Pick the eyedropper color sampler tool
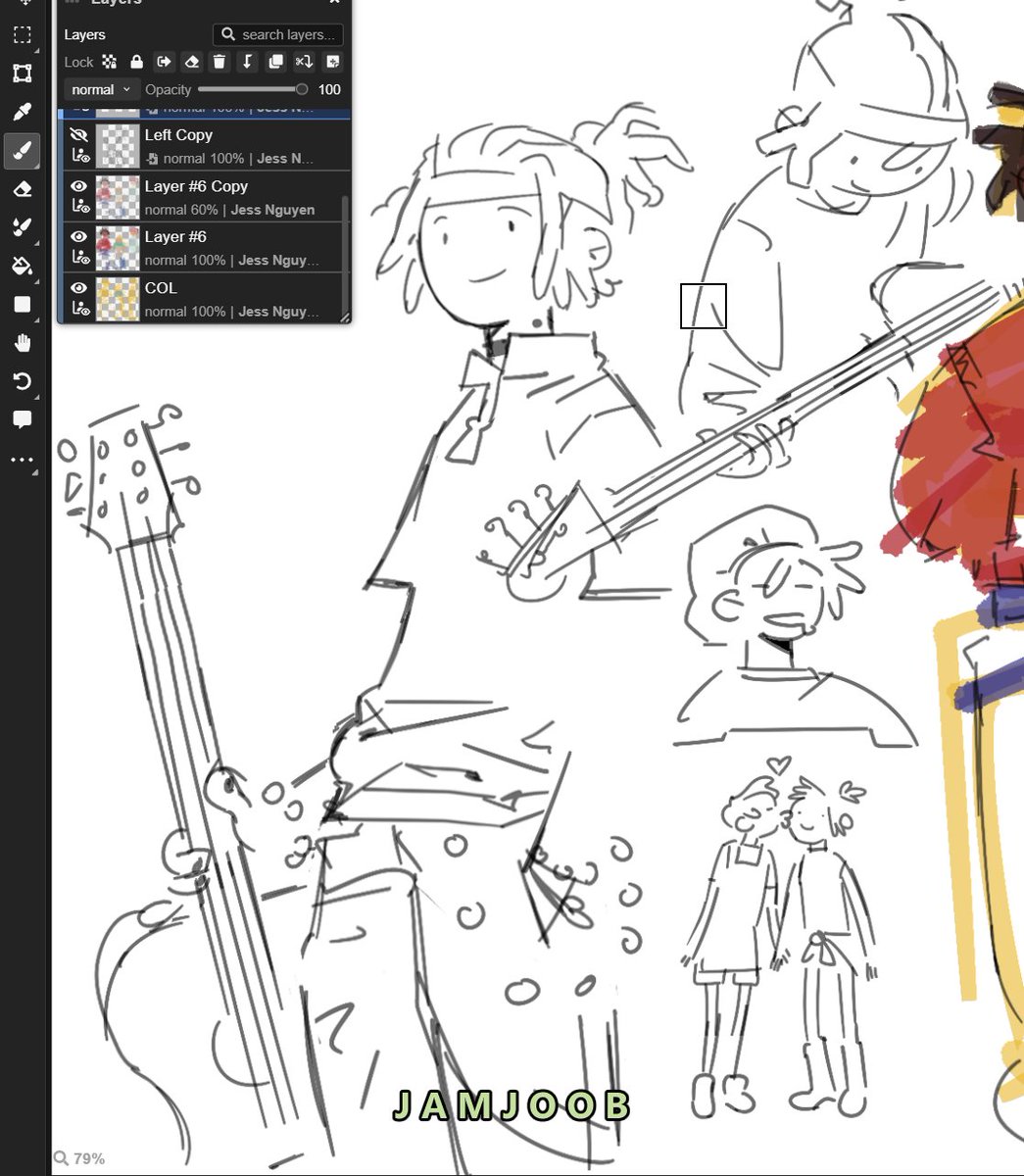The width and height of the screenshot is (1024, 1176). coord(22,112)
